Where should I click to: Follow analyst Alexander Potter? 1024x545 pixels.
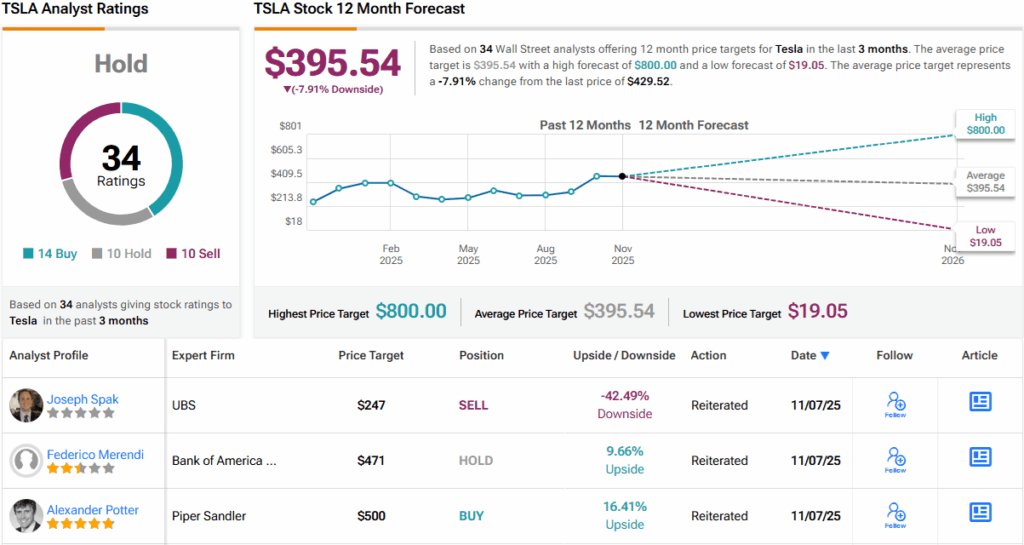pyautogui.click(x=896, y=515)
